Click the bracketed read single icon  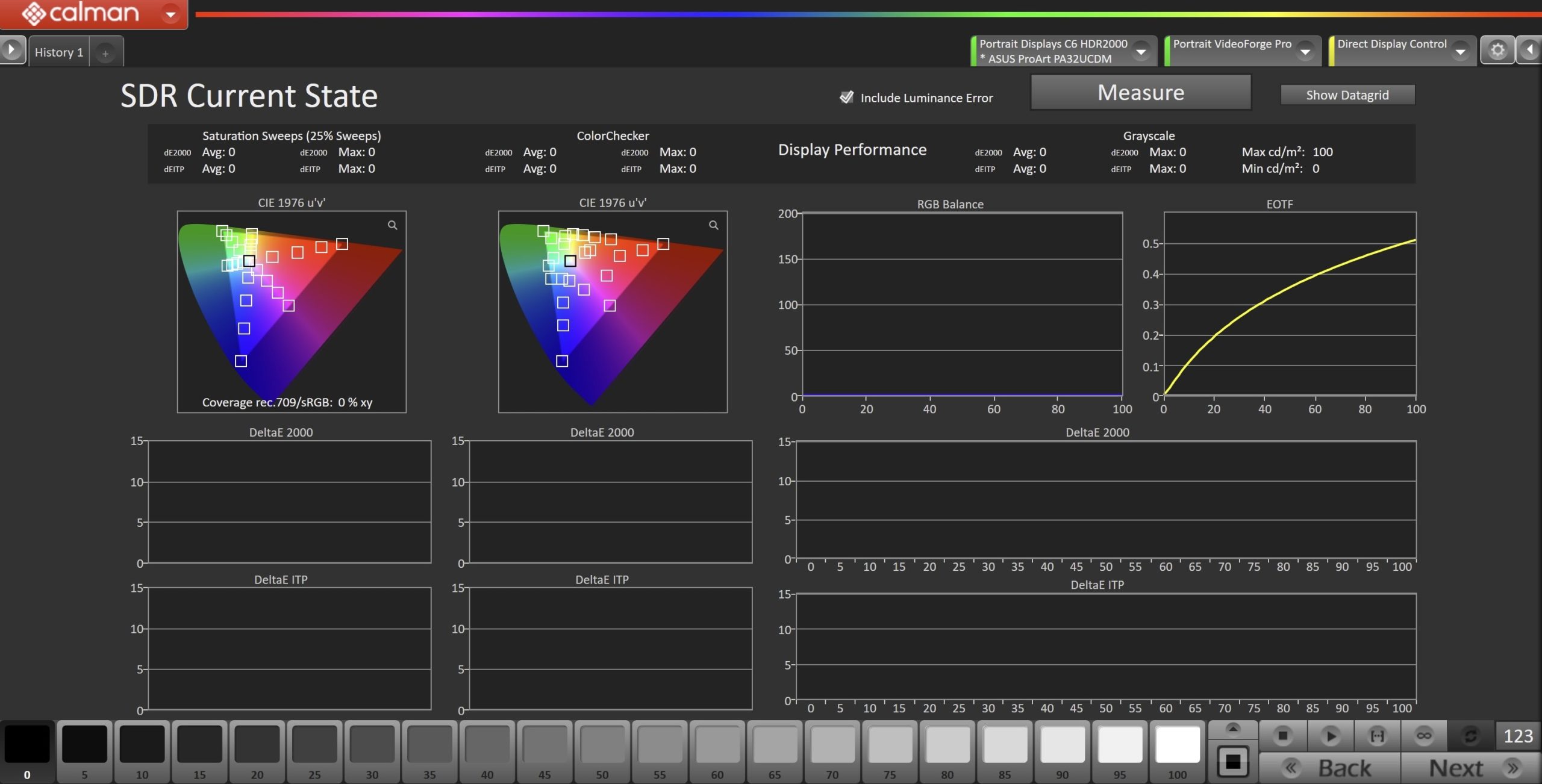coord(1377,736)
